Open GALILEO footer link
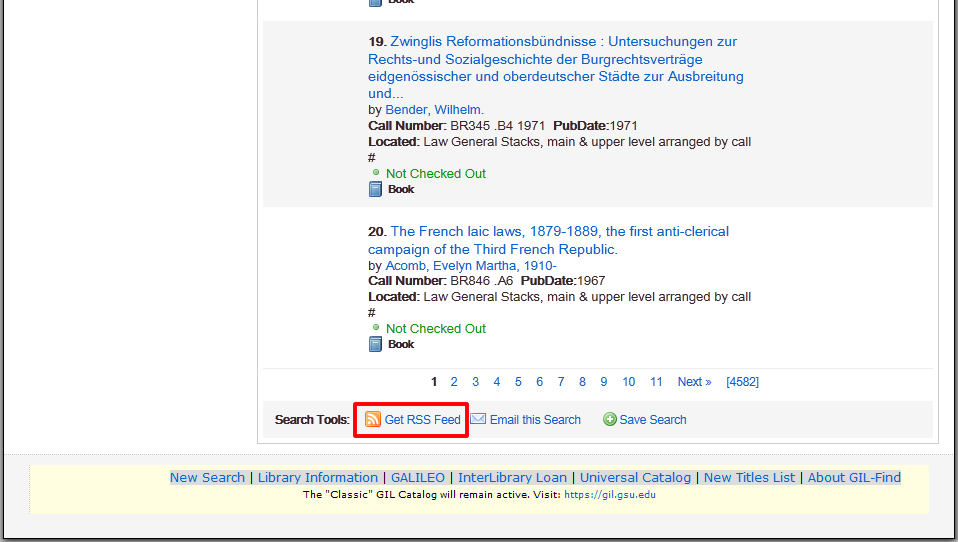 pyautogui.click(x=418, y=478)
